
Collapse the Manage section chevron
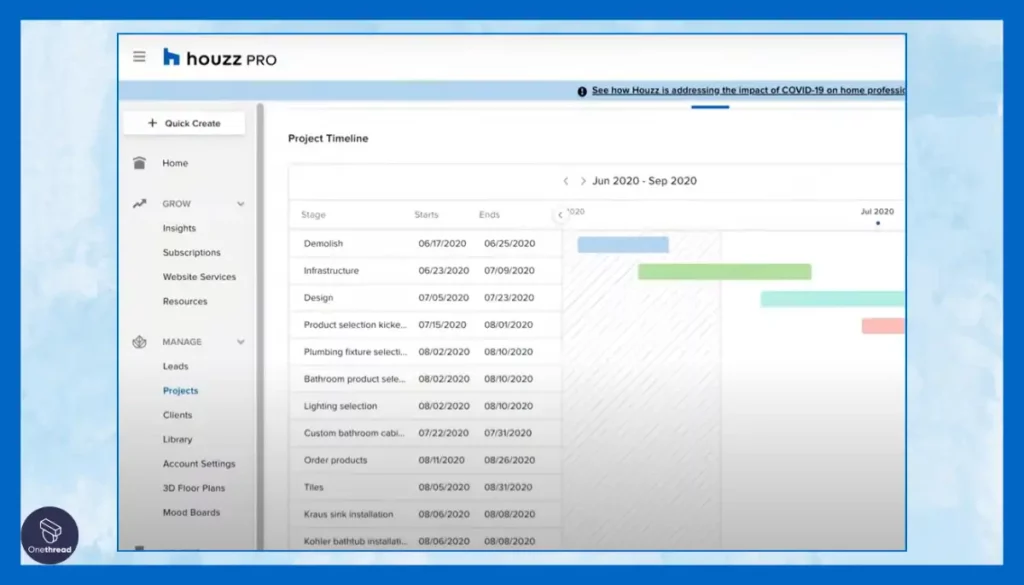[x=240, y=341]
